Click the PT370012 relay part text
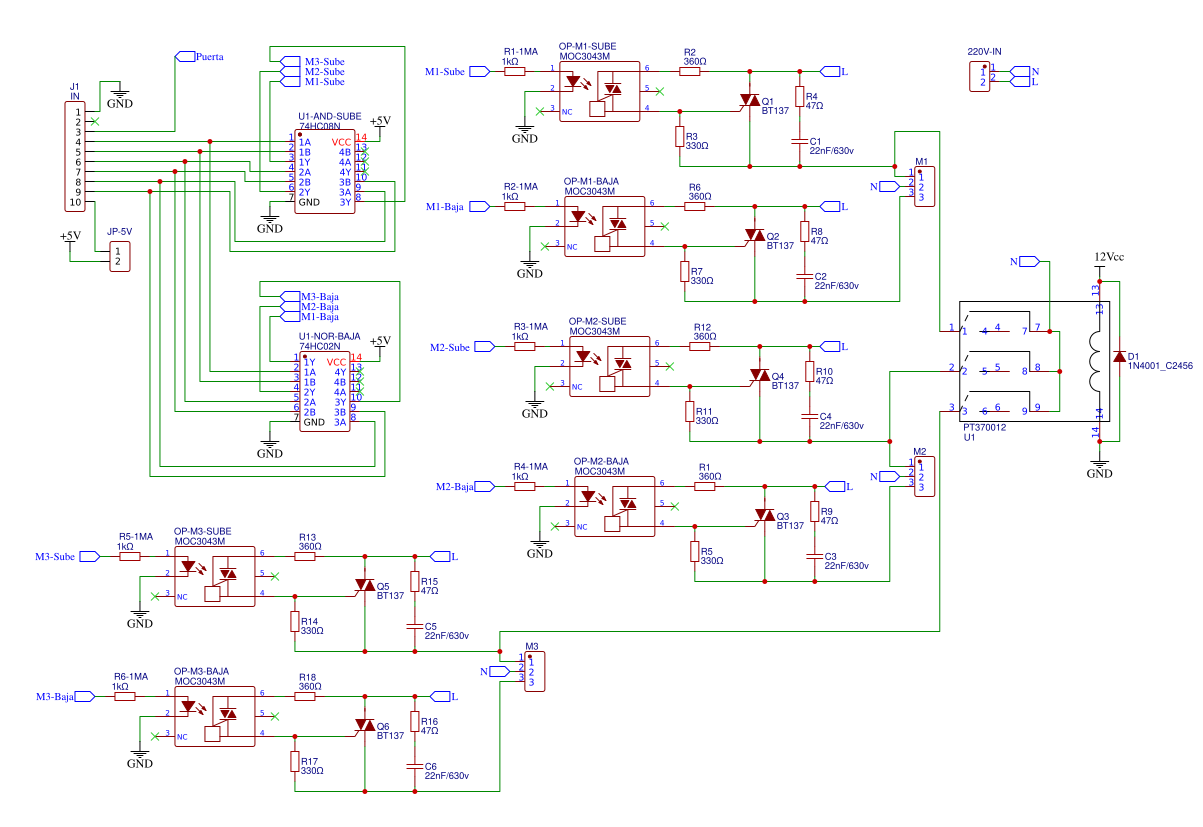Viewport: 1203px width, 827px height. [984, 427]
